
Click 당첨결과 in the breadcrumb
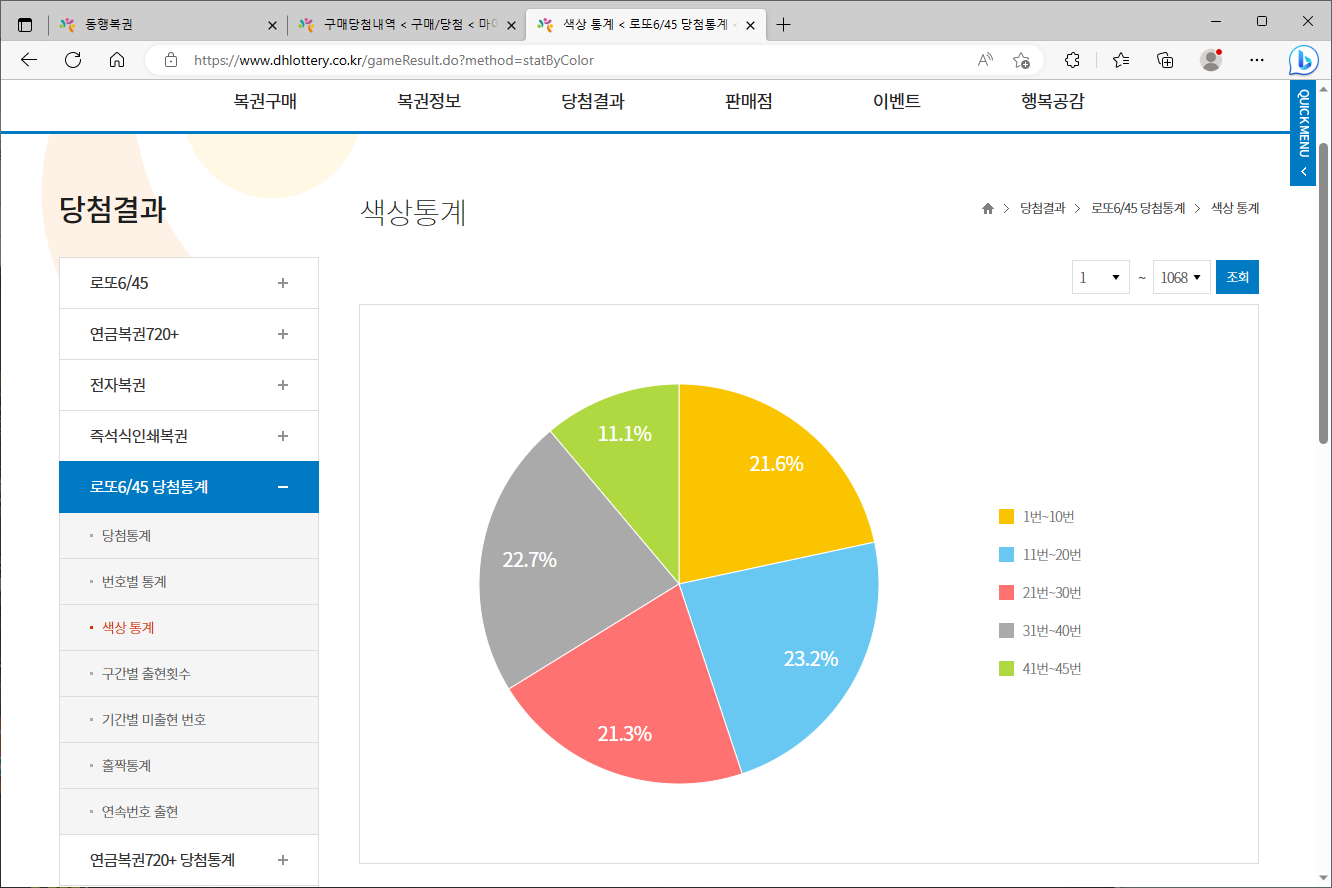click(x=1043, y=208)
